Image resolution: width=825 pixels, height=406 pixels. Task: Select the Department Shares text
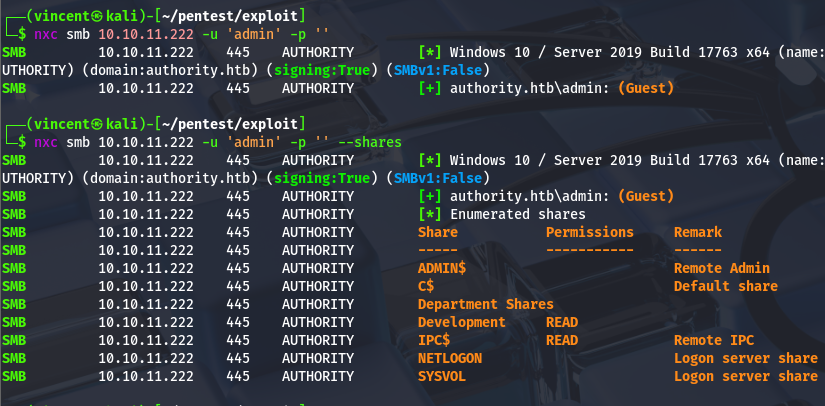[x=486, y=304]
